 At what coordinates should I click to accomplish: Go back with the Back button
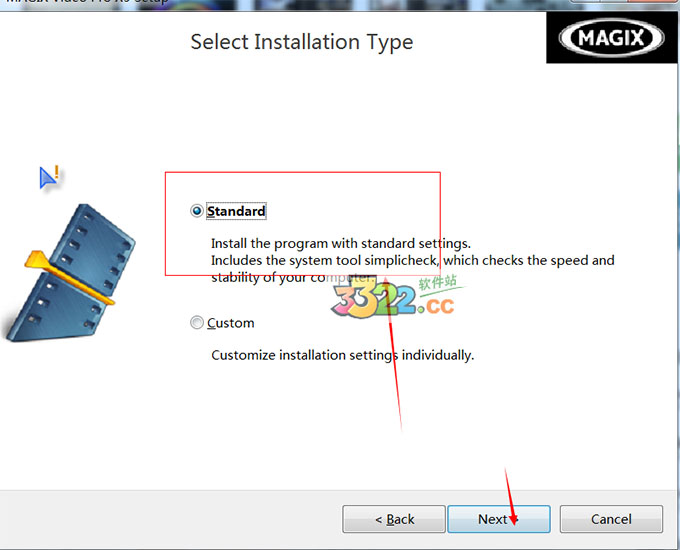click(x=394, y=519)
